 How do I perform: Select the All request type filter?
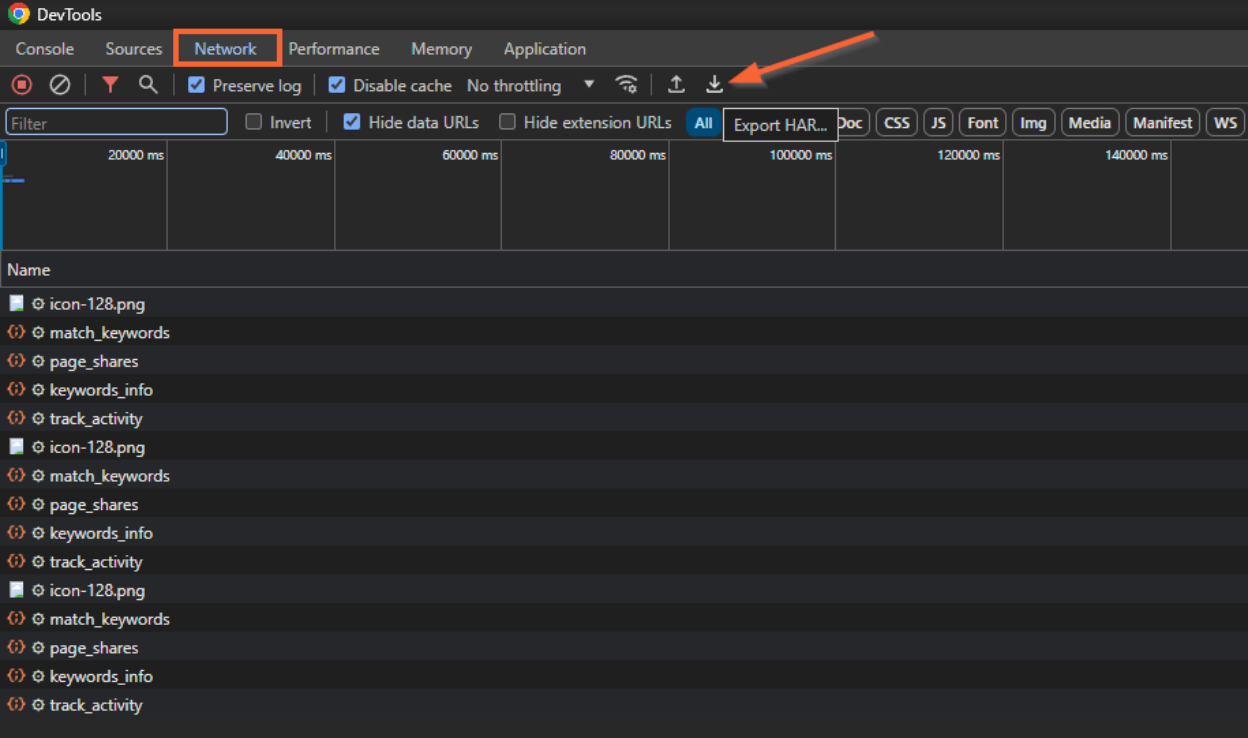tap(703, 122)
